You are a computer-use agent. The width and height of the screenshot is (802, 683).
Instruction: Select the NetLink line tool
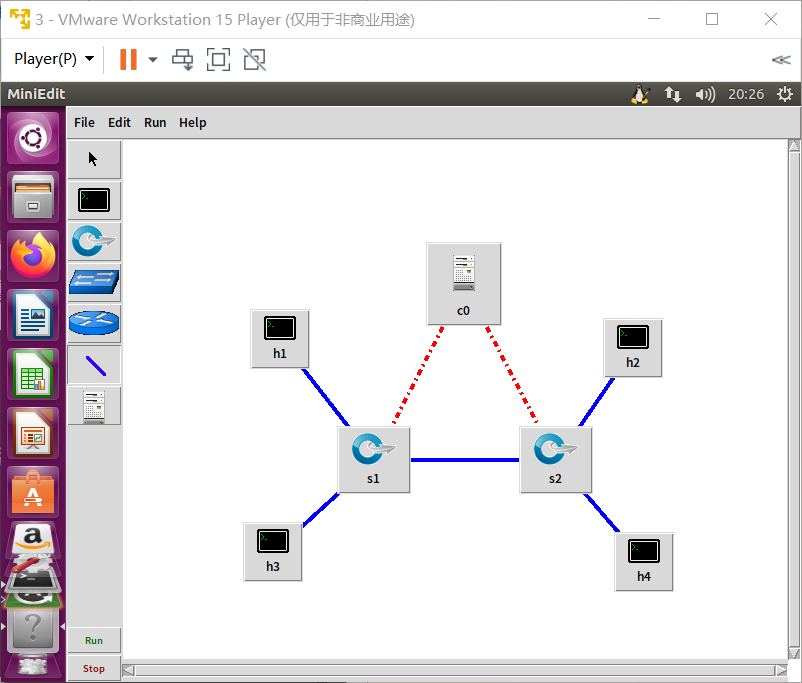click(94, 365)
